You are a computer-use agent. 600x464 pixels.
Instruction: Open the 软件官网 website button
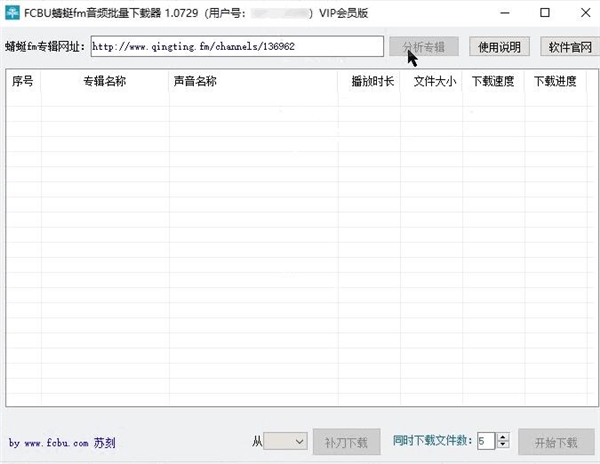(570, 47)
